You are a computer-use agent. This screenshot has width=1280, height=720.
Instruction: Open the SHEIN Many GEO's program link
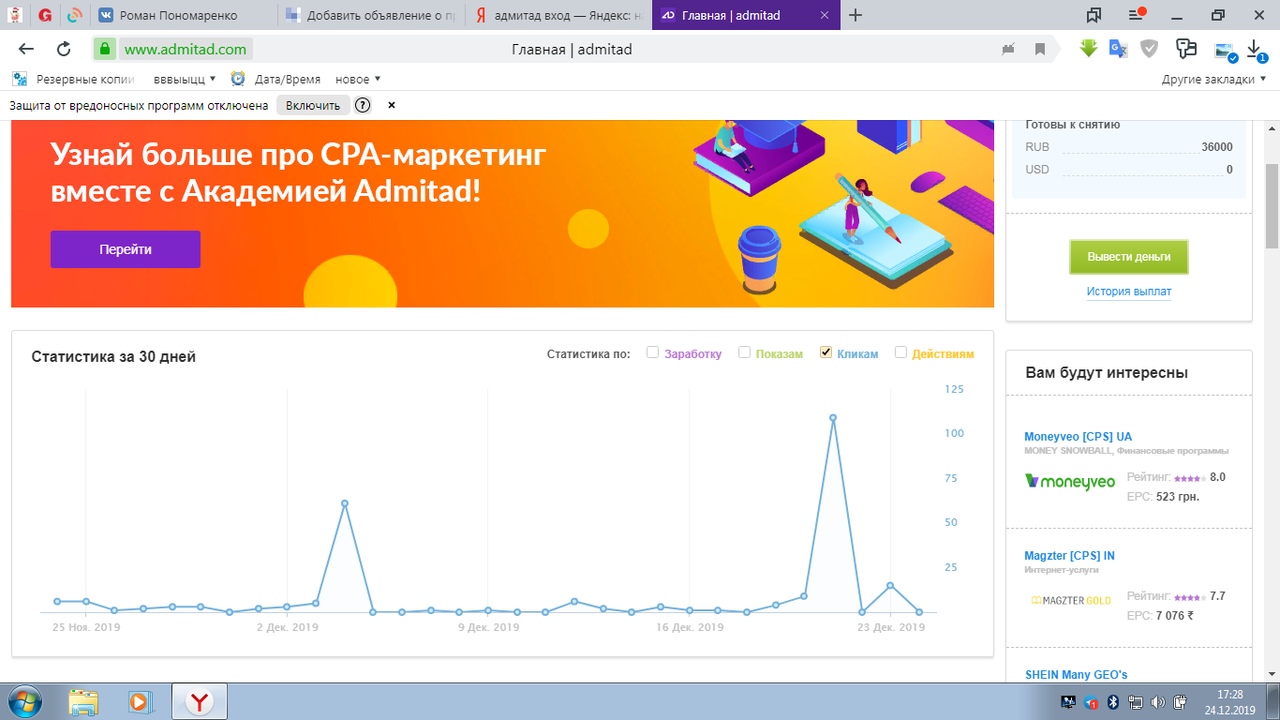(1076, 675)
